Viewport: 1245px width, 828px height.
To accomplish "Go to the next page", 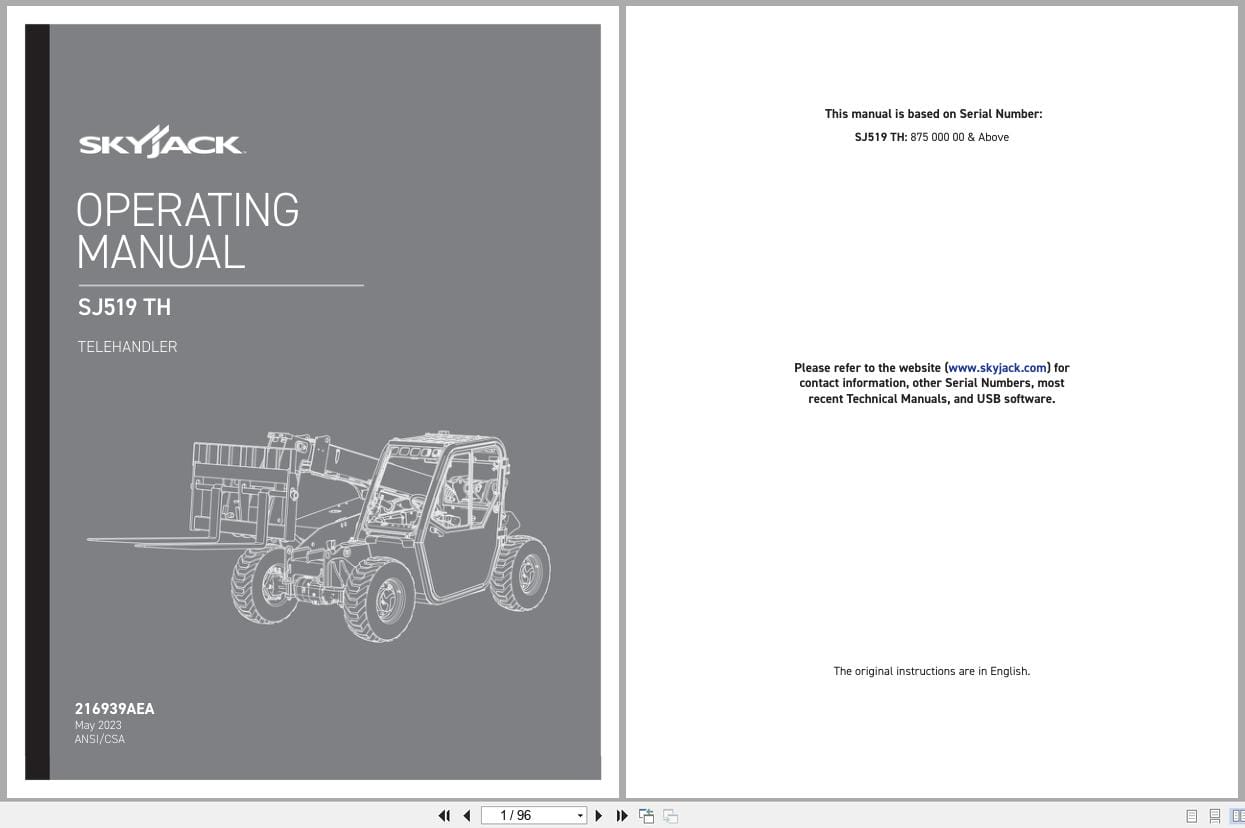I will pos(598,816).
